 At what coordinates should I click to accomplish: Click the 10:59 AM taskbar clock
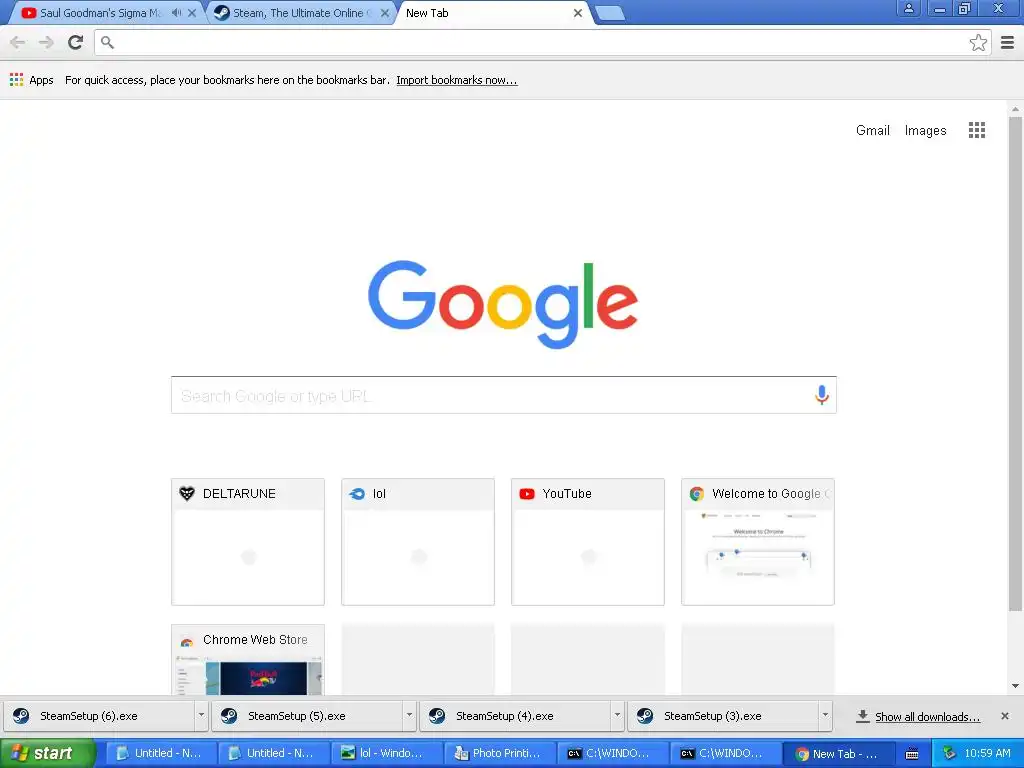pyautogui.click(x=987, y=753)
